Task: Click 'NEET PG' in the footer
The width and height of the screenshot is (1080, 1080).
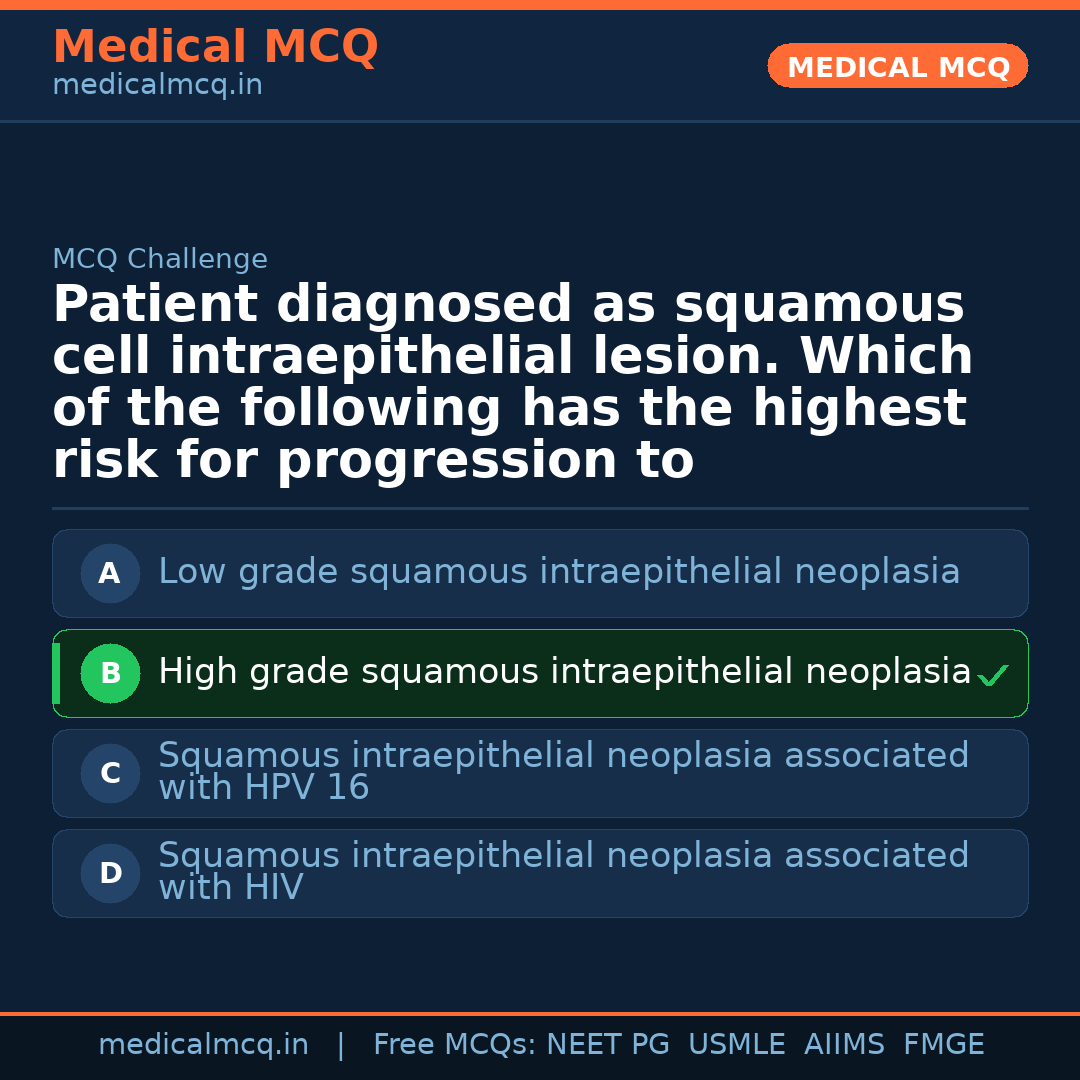Action: pos(608,1045)
